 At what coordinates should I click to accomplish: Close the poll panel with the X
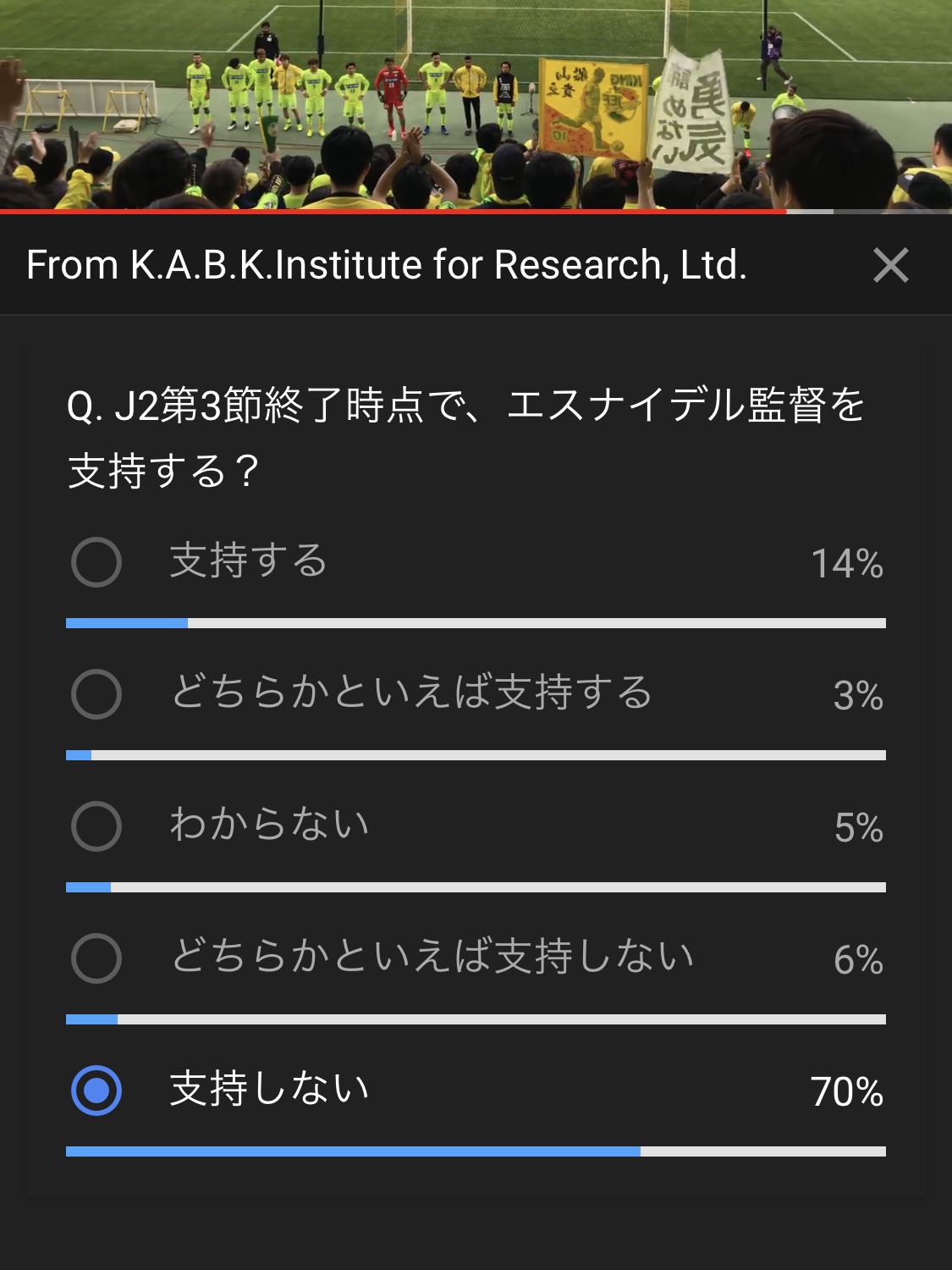890,265
